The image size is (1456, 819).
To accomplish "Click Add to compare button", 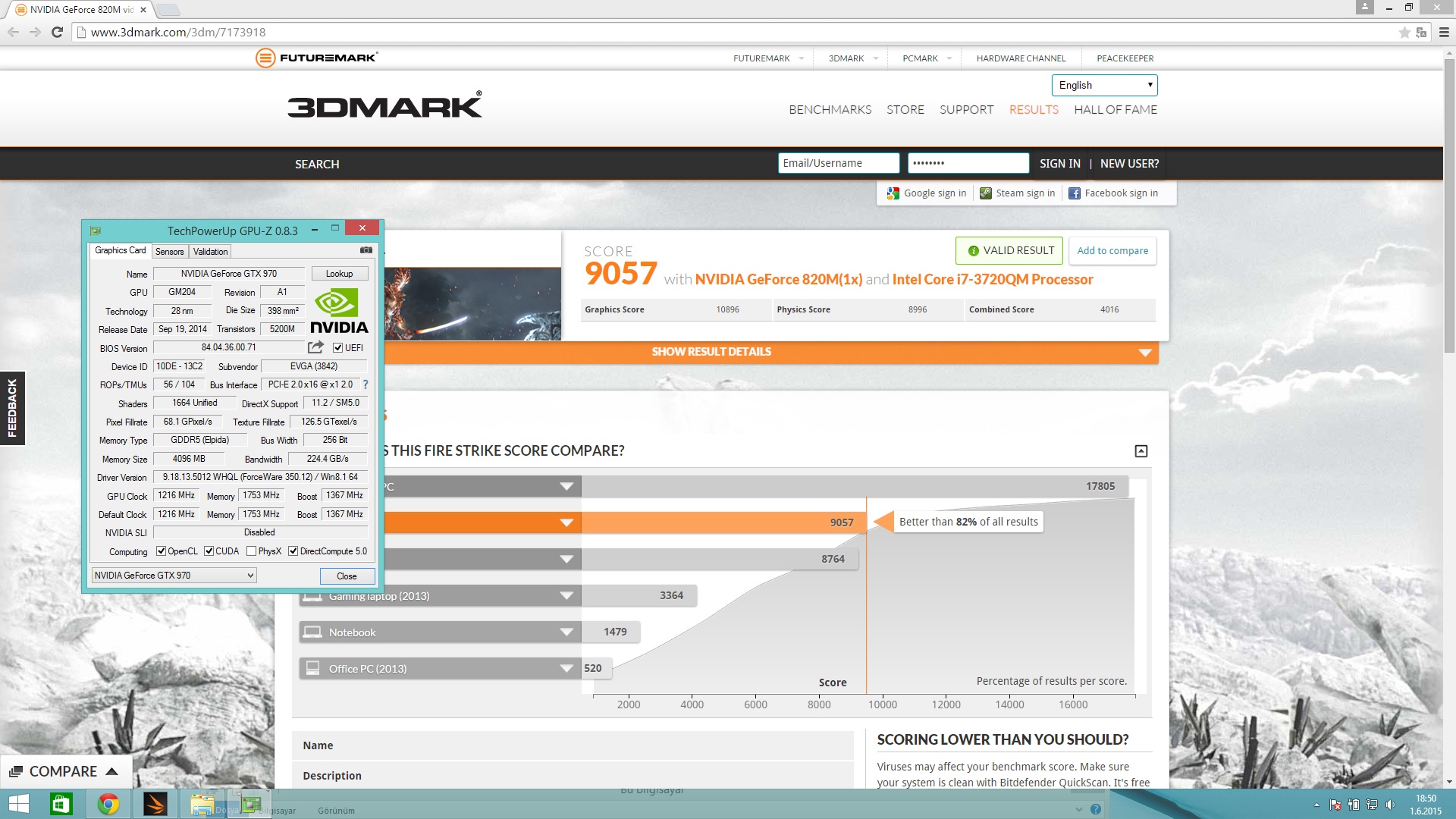I will coord(1112,251).
